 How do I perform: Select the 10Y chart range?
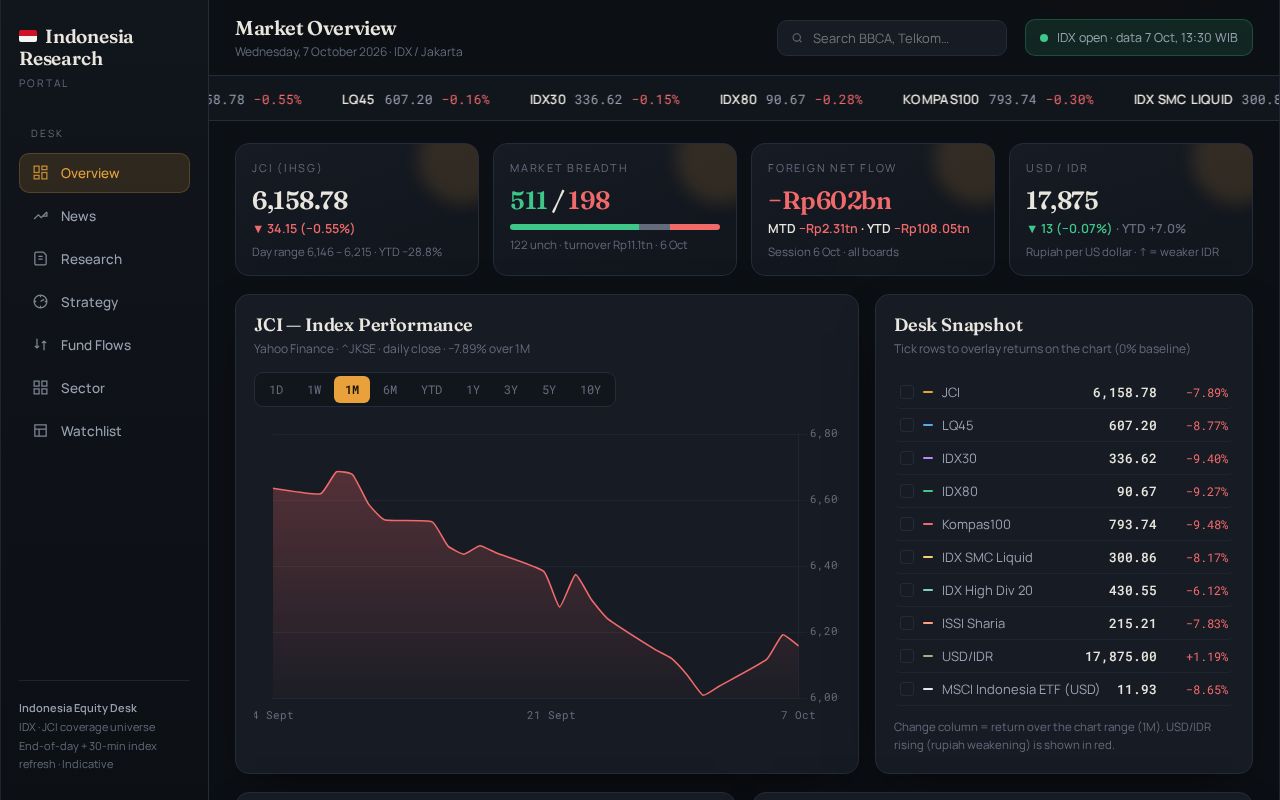591,390
